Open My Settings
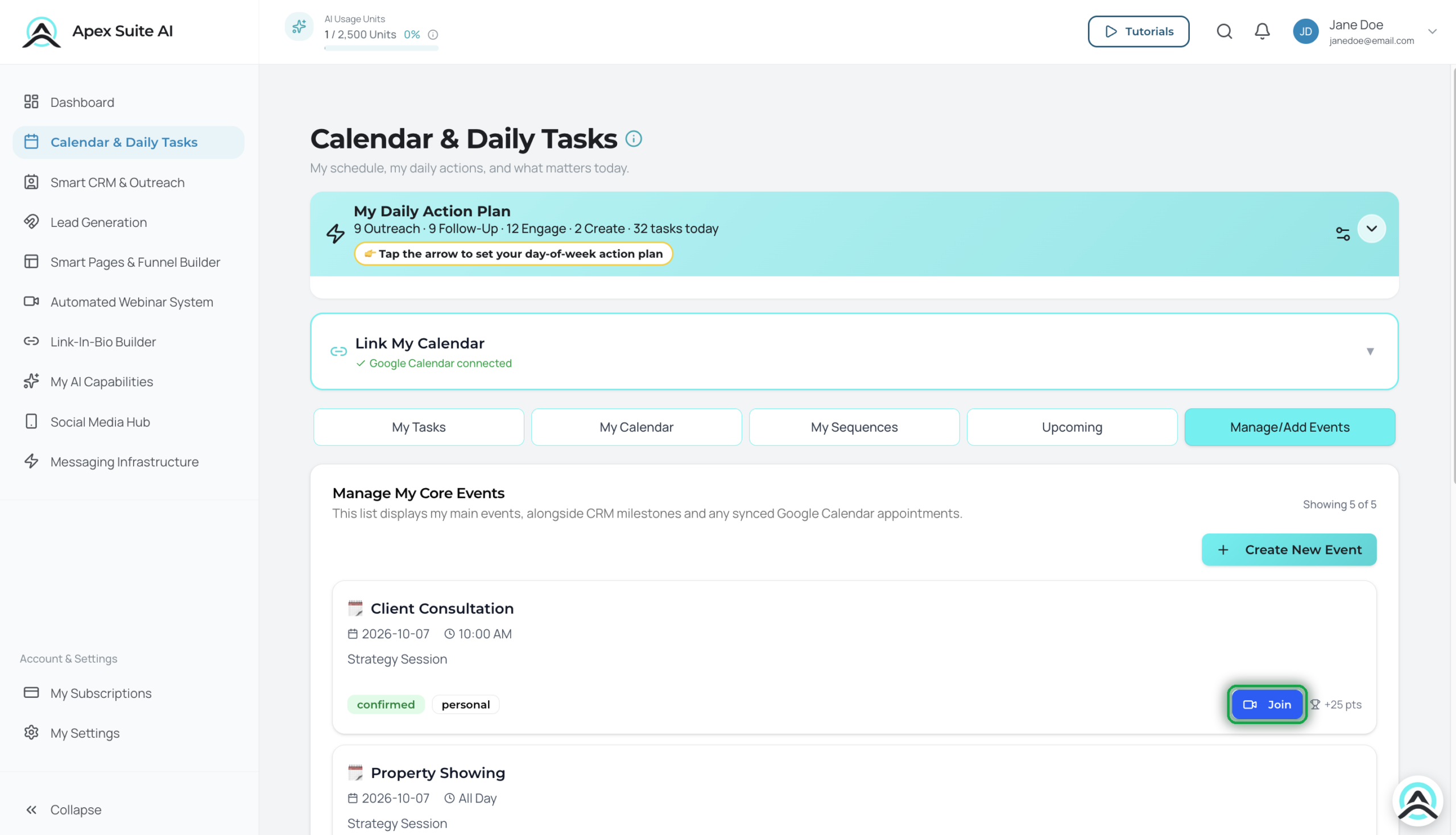 pos(129,733)
